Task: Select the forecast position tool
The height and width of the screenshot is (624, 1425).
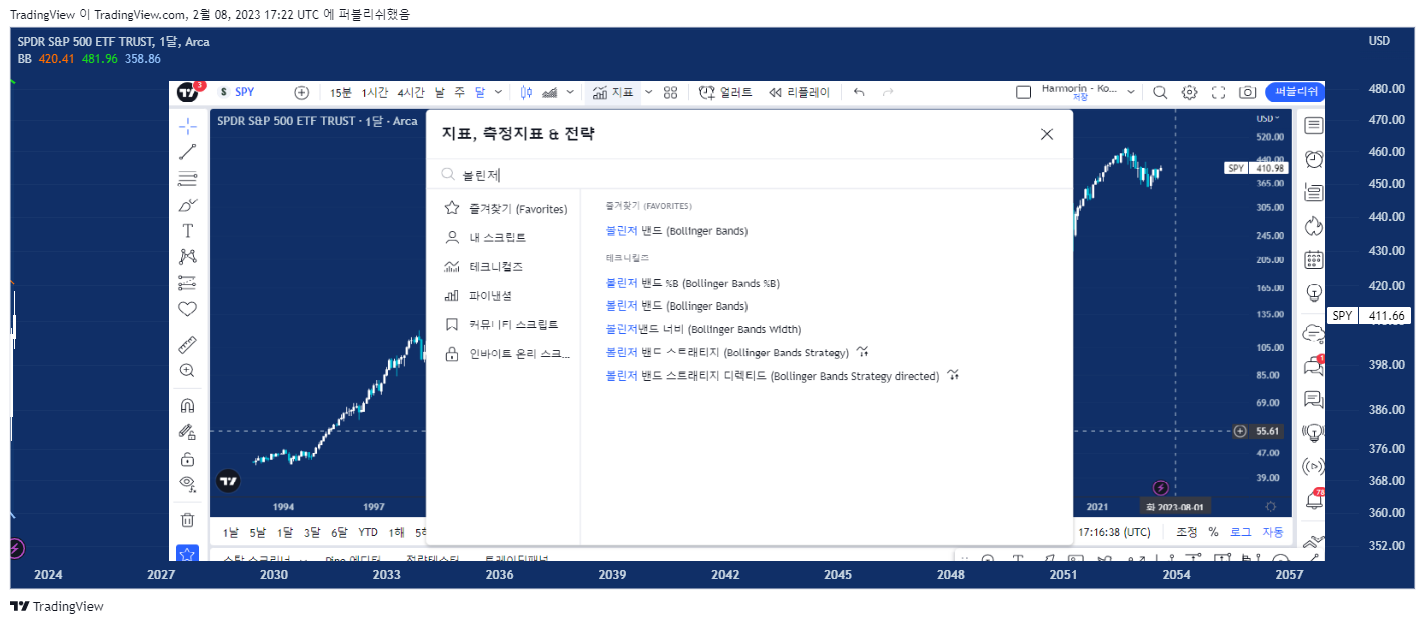Action: click(x=187, y=283)
